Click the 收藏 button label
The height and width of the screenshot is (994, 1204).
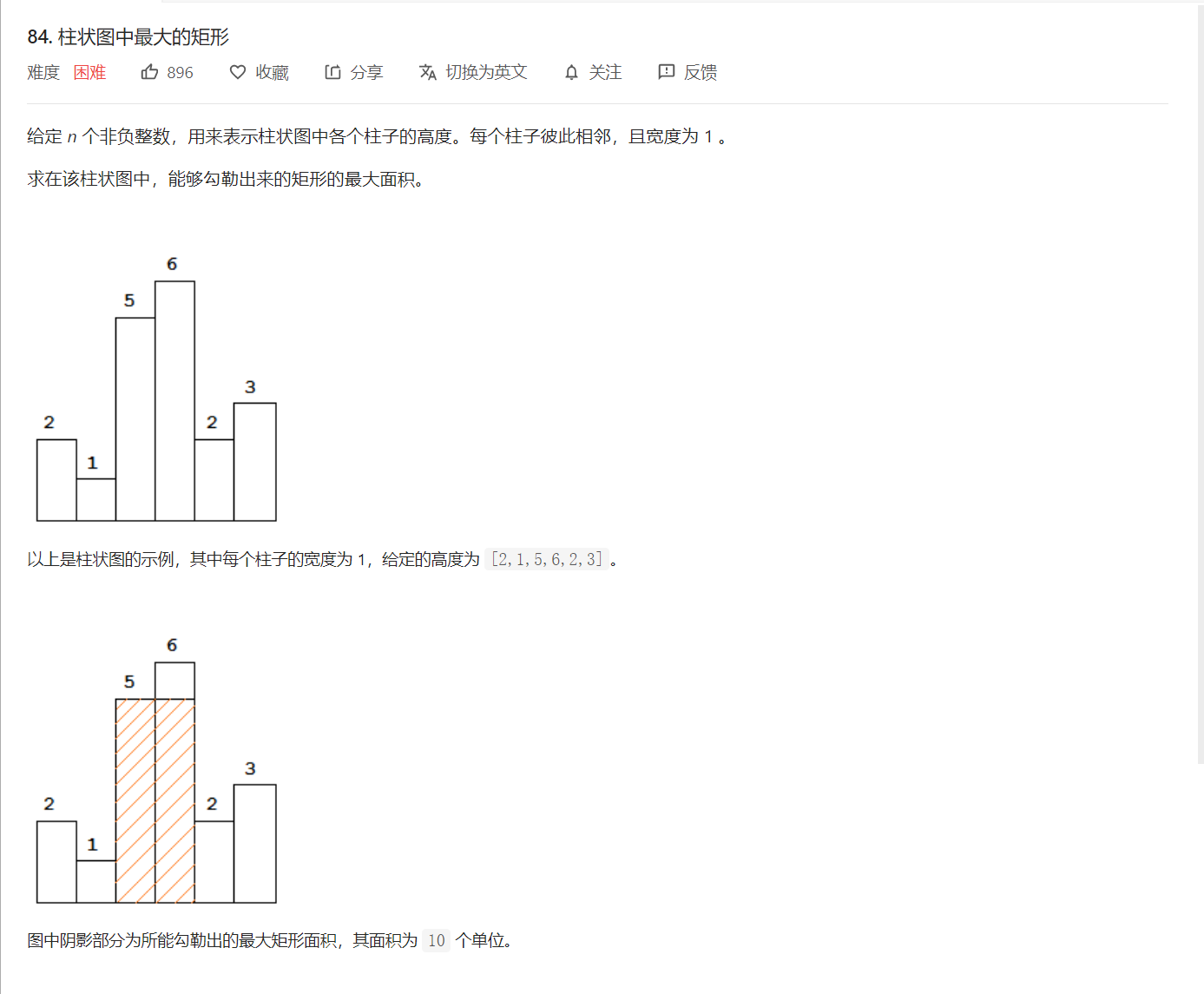(x=272, y=73)
